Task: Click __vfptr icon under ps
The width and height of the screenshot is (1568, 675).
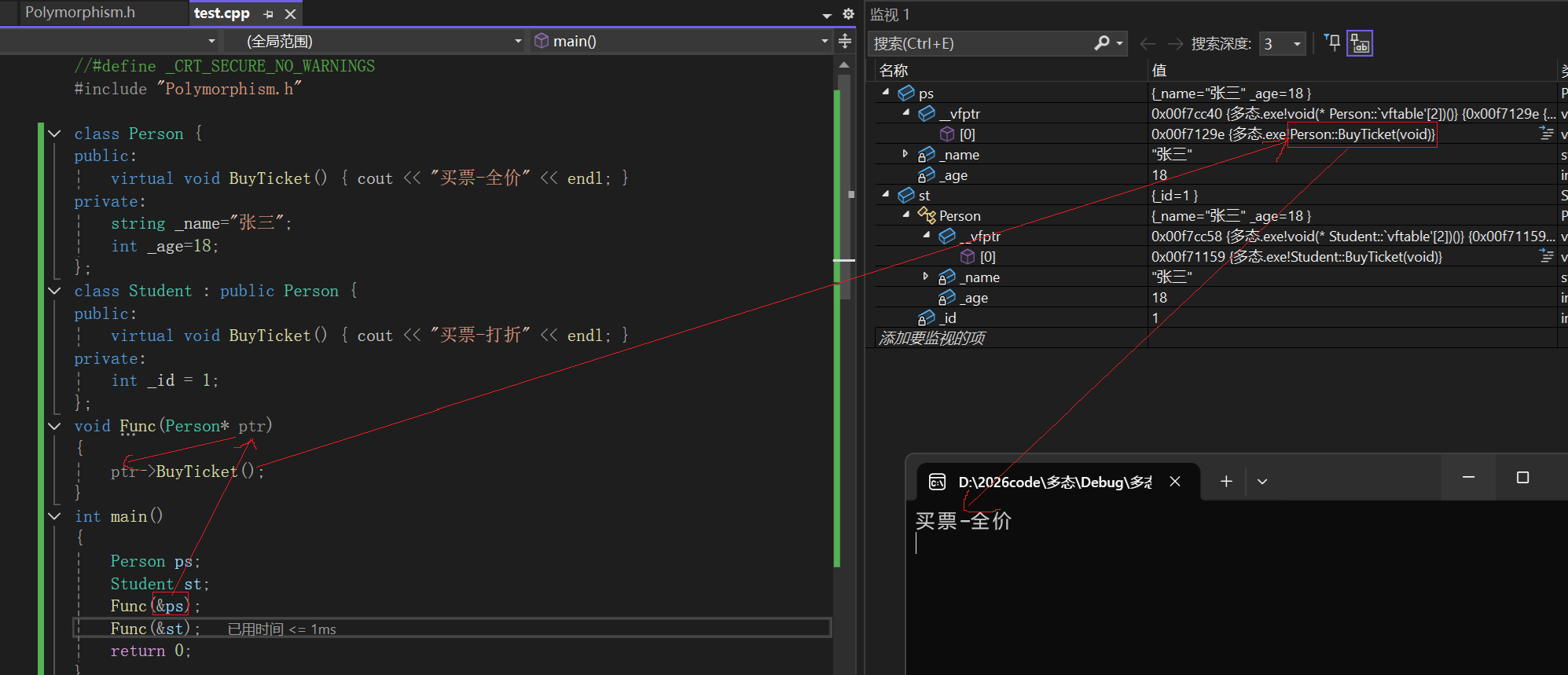Action: 927,113
